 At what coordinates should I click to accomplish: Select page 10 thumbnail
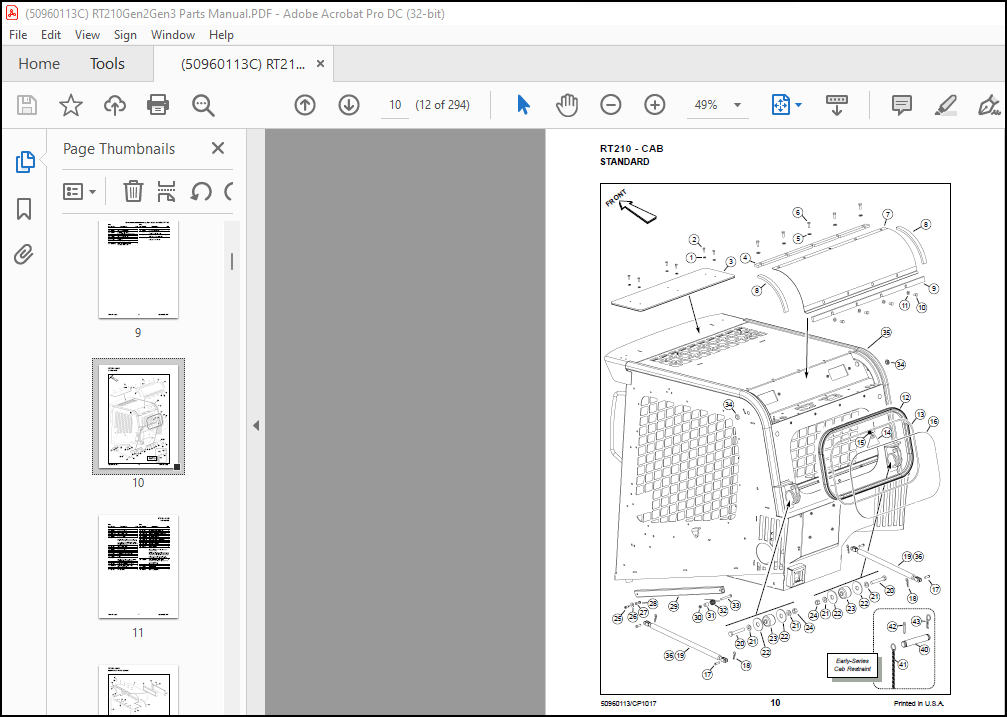138,417
